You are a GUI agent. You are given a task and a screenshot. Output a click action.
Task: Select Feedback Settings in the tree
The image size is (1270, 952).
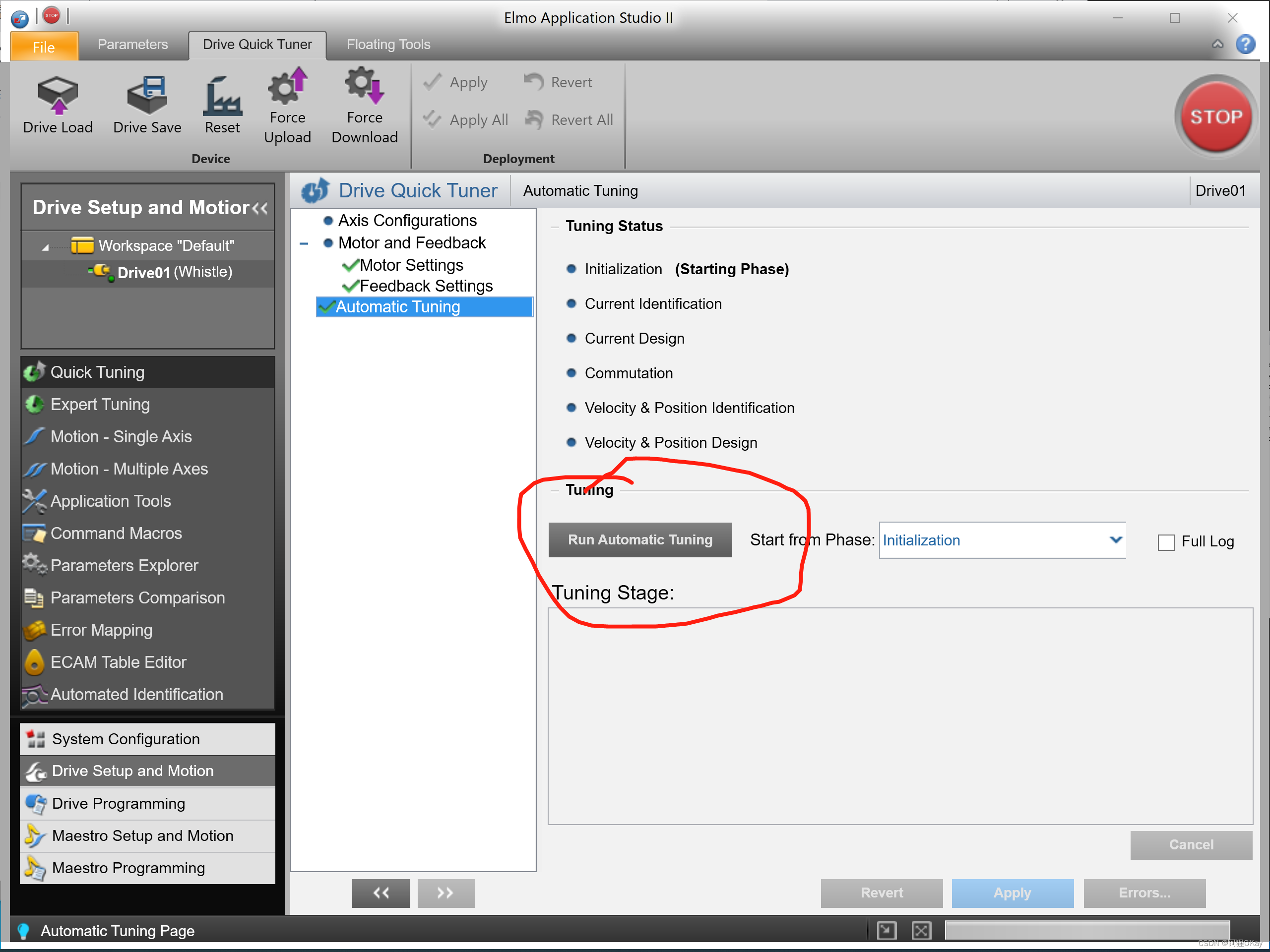coord(426,286)
